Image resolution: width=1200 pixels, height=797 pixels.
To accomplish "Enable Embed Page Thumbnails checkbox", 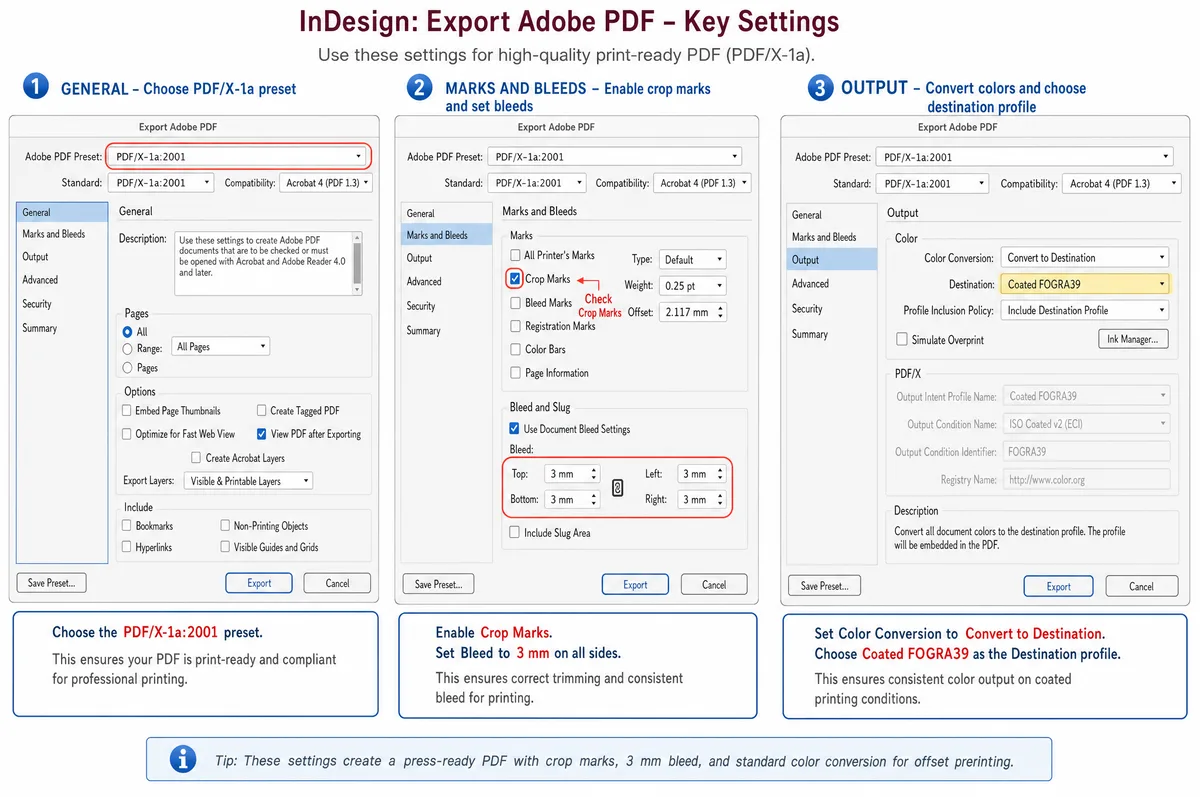I will click(x=127, y=411).
